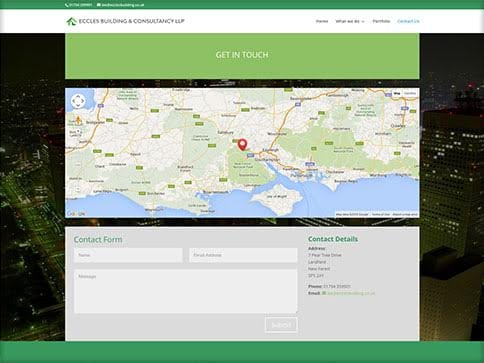This screenshot has width=484, height=363.
Task: Click the envelope icon in top bar
Action: [x=99, y=5]
